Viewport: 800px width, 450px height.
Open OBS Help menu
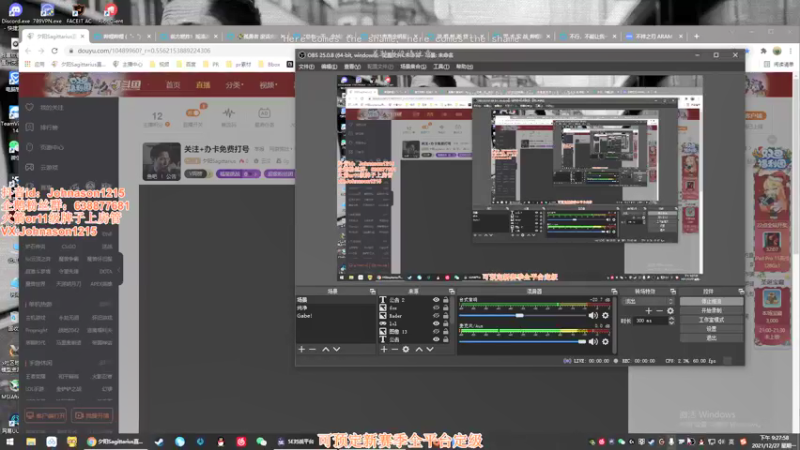[x=464, y=67]
